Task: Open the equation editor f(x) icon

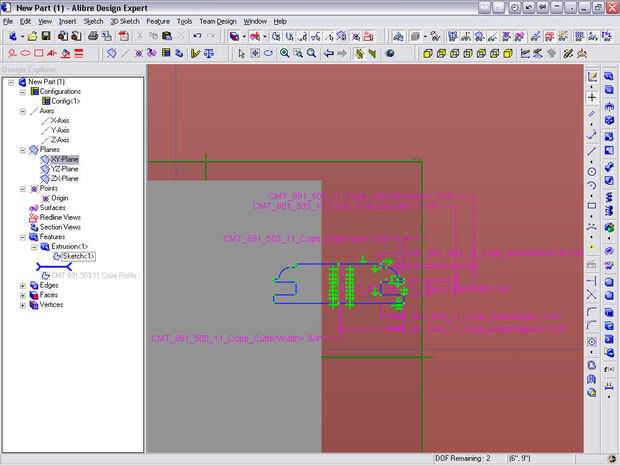Action: pyautogui.click(x=609, y=369)
